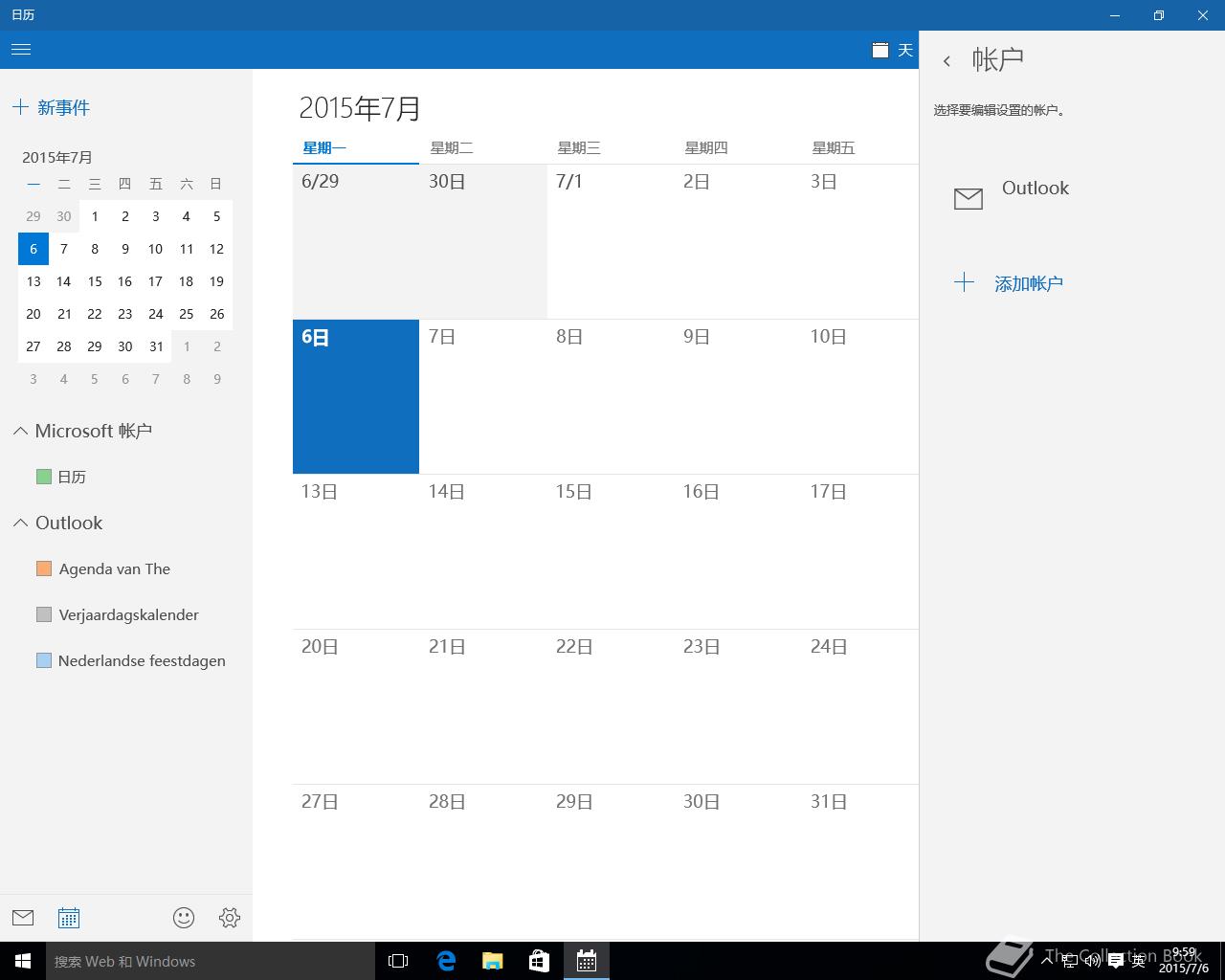The image size is (1225, 980).
Task: Open feedback smiley icon
Action: pos(184,918)
